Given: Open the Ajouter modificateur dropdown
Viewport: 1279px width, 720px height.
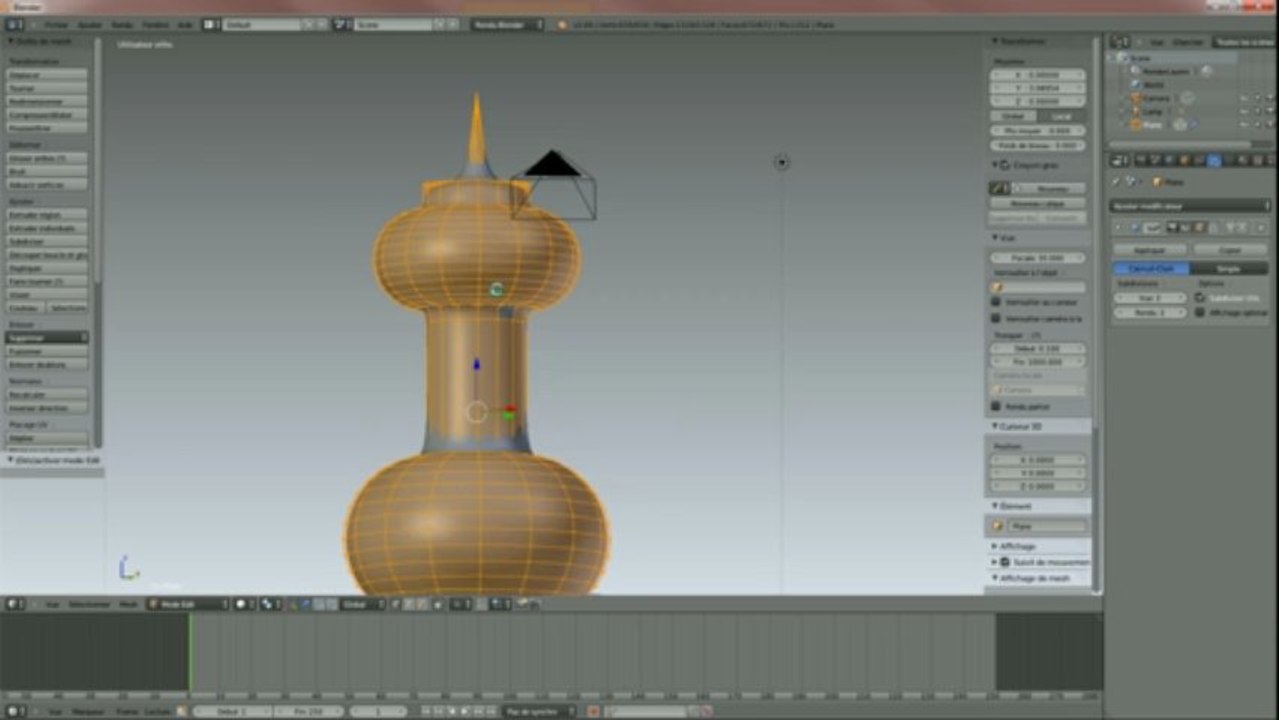Looking at the screenshot, I should point(1190,205).
